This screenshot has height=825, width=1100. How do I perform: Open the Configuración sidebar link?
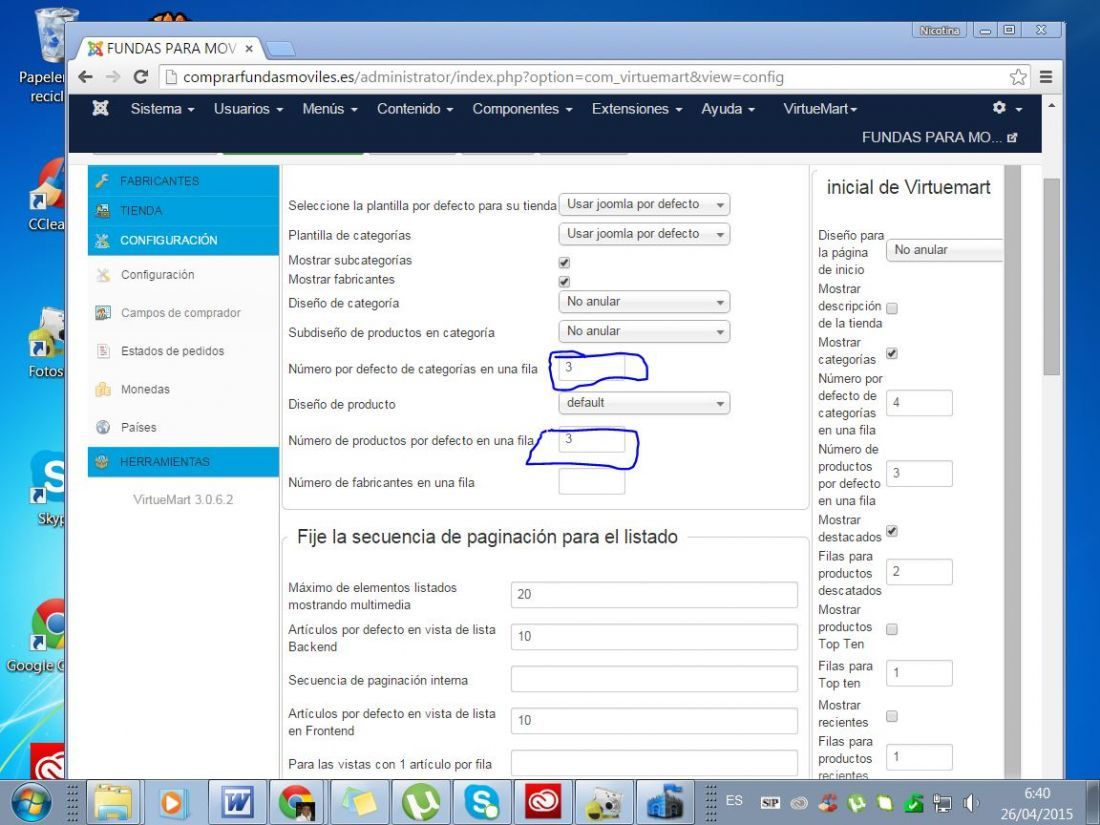click(x=157, y=274)
